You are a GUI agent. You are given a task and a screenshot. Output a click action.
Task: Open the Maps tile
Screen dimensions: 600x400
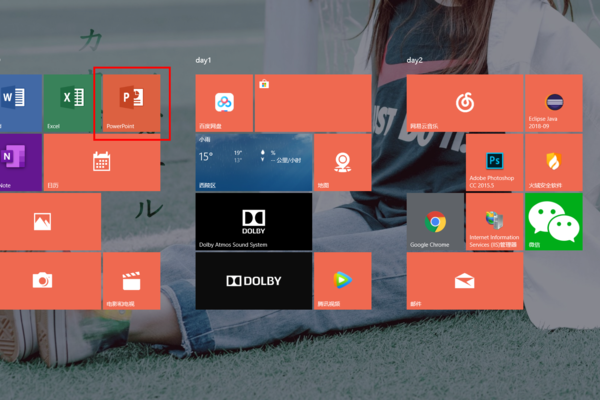pyautogui.click(x=342, y=162)
